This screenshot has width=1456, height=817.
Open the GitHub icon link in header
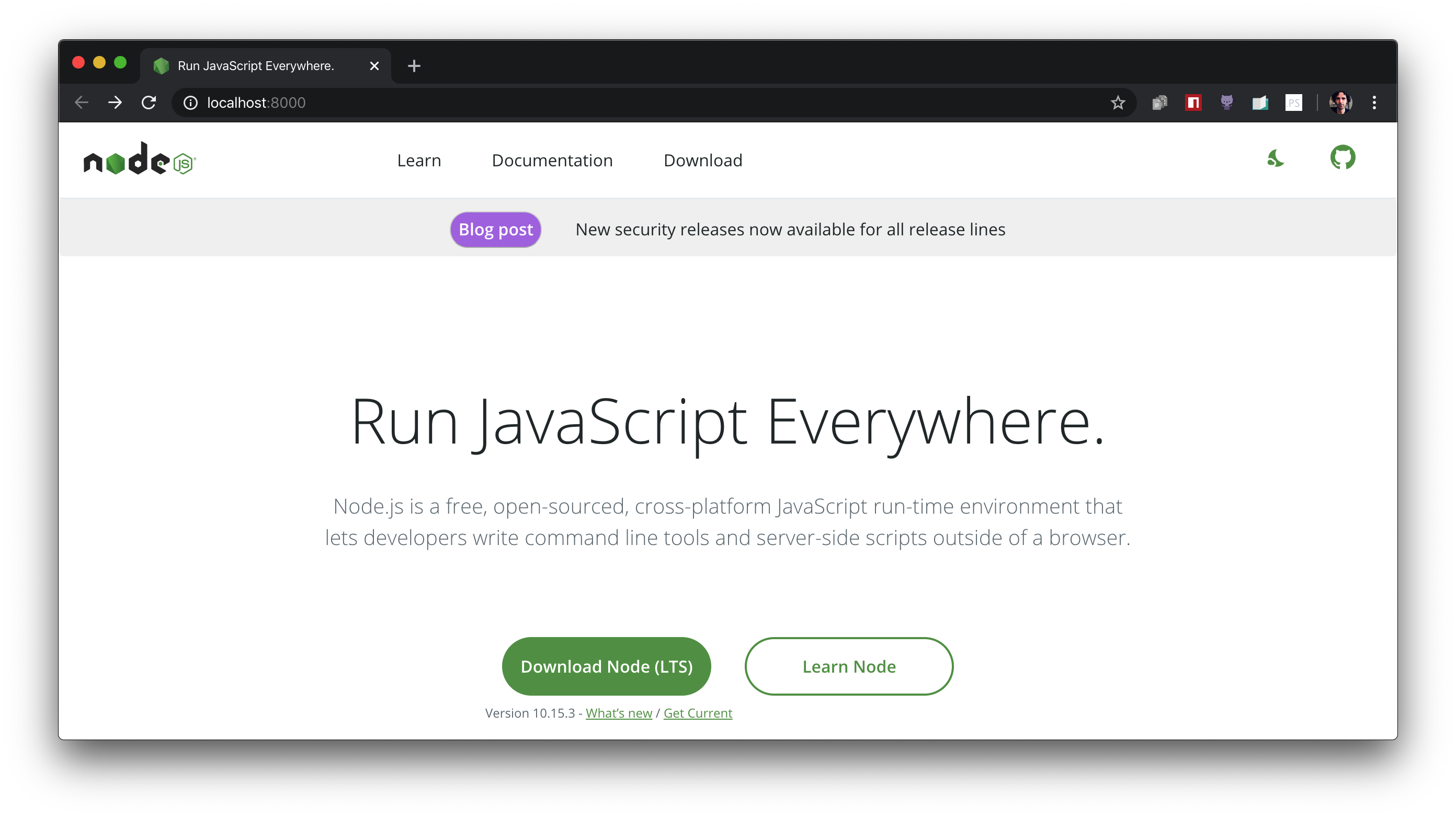1343,157
